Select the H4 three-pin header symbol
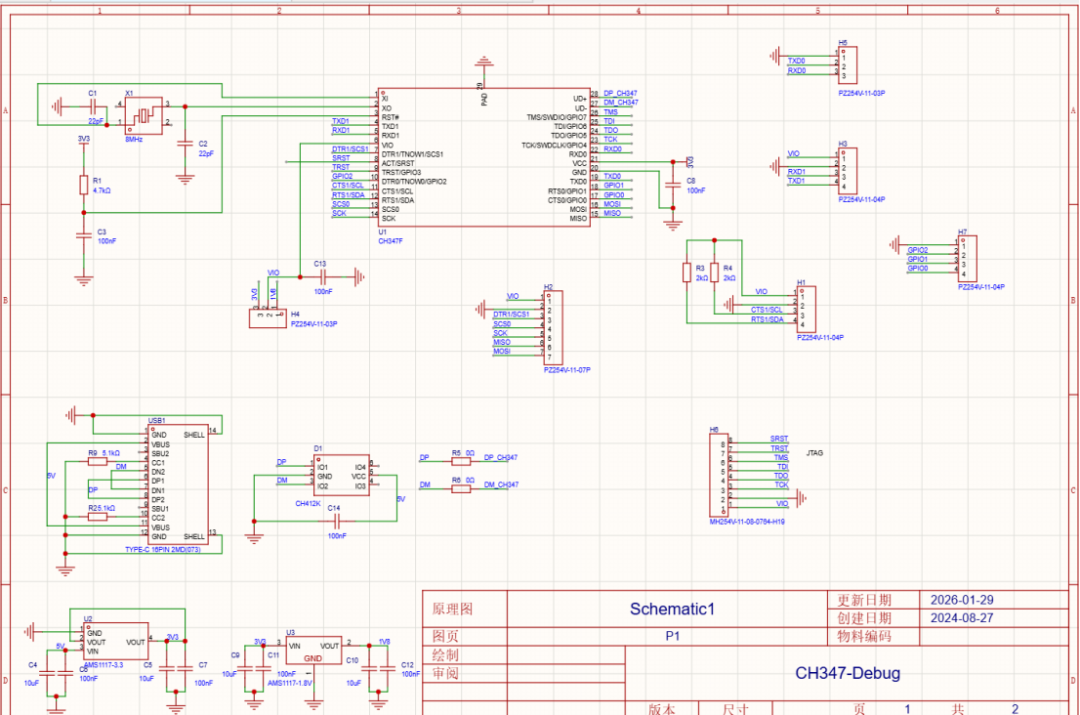Image resolution: width=1080 pixels, height=715 pixels. pyautogui.click(x=268, y=318)
